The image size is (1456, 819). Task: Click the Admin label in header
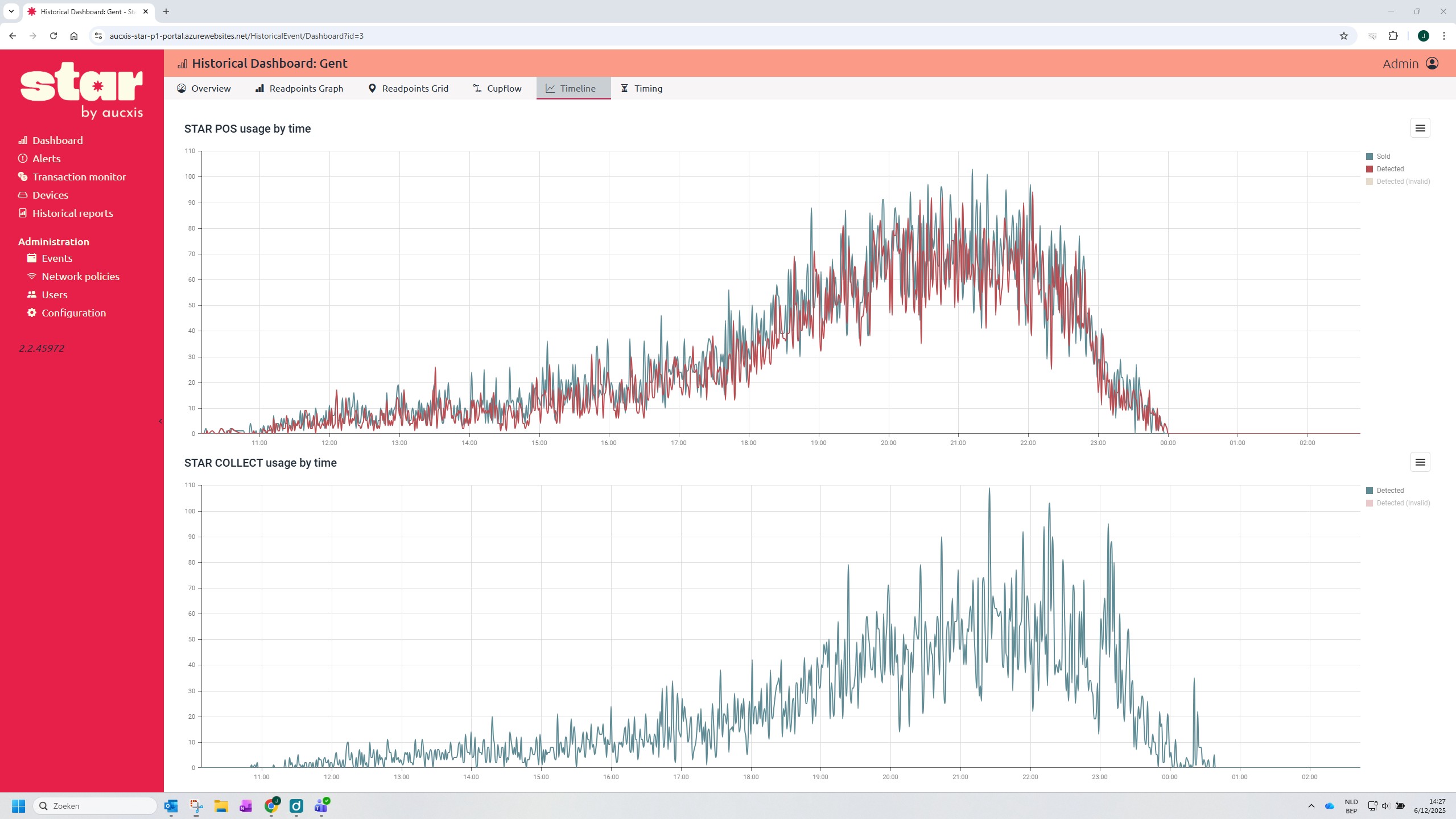[x=1400, y=64]
